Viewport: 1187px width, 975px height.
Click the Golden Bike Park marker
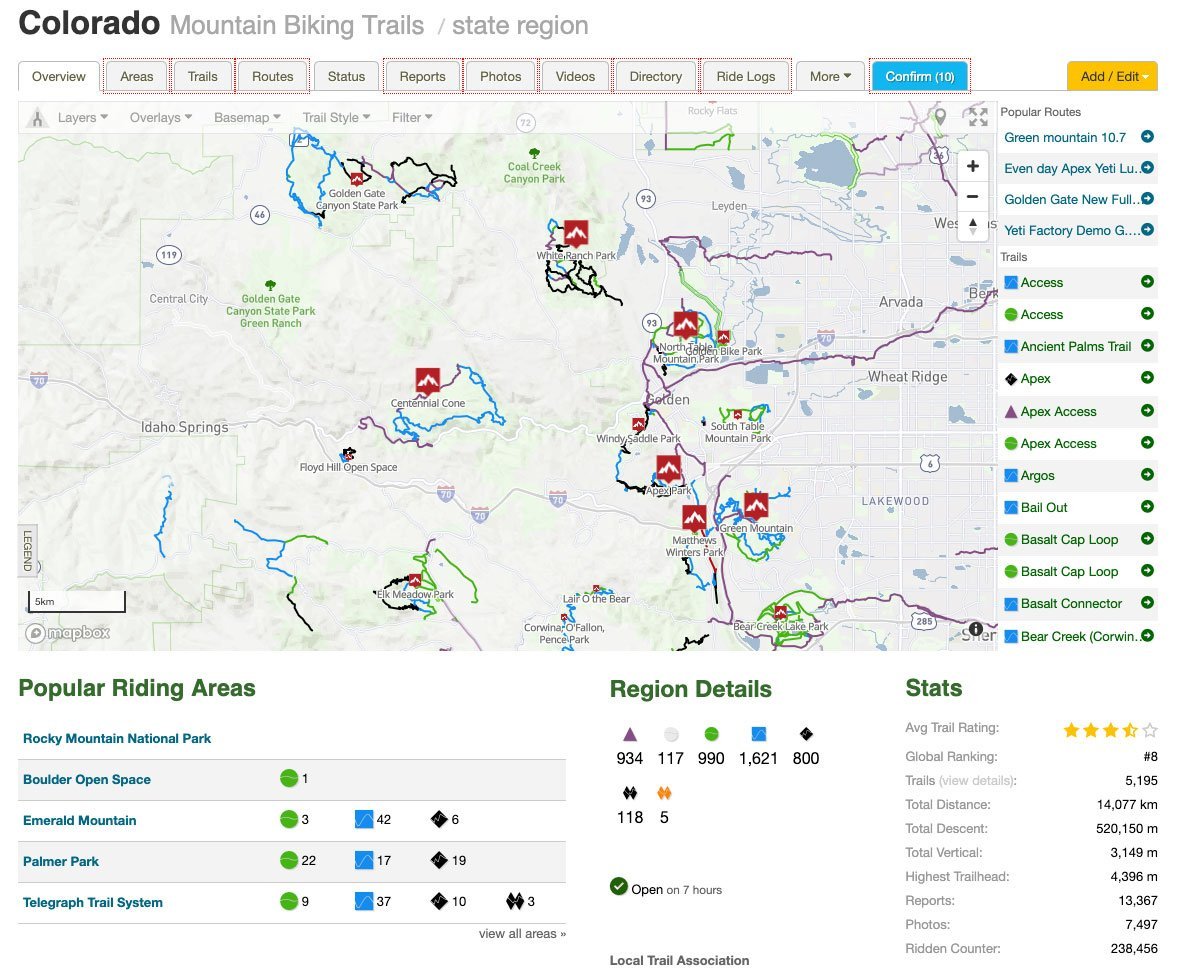tap(723, 337)
